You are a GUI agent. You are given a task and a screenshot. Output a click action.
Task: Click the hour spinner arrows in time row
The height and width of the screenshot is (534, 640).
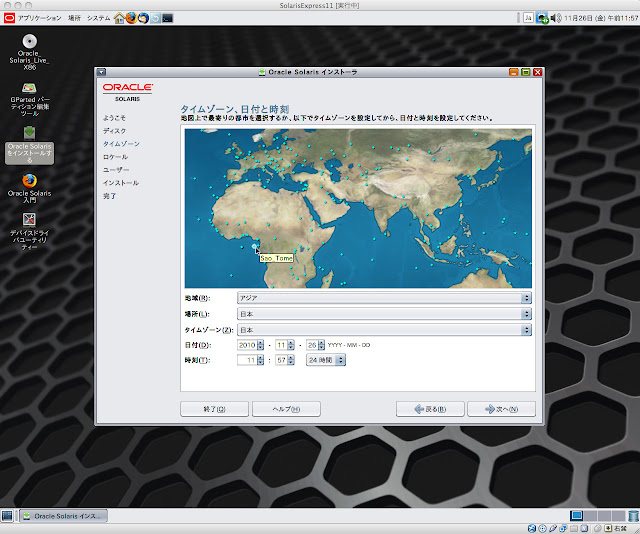coord(260,360)
